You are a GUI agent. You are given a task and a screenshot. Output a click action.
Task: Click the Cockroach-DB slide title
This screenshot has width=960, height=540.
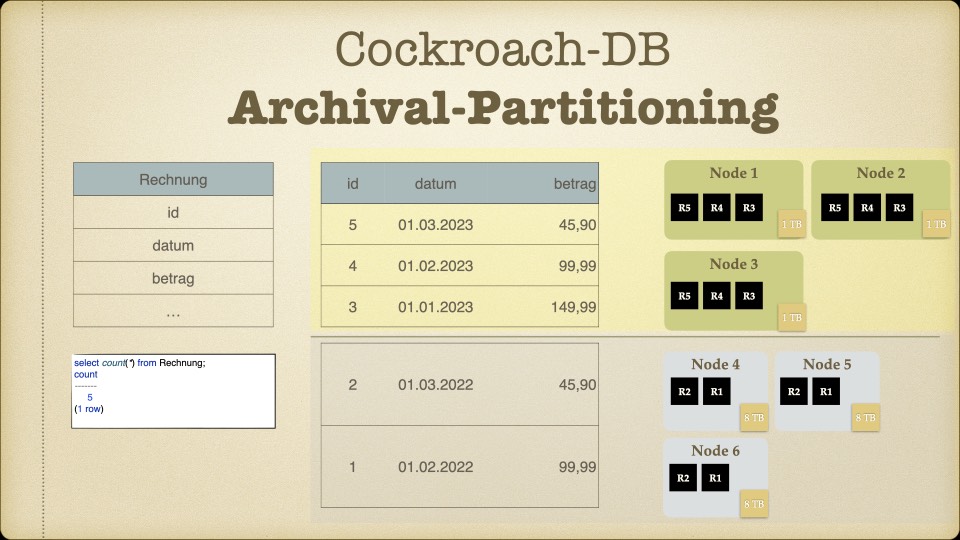pos(502,50)
